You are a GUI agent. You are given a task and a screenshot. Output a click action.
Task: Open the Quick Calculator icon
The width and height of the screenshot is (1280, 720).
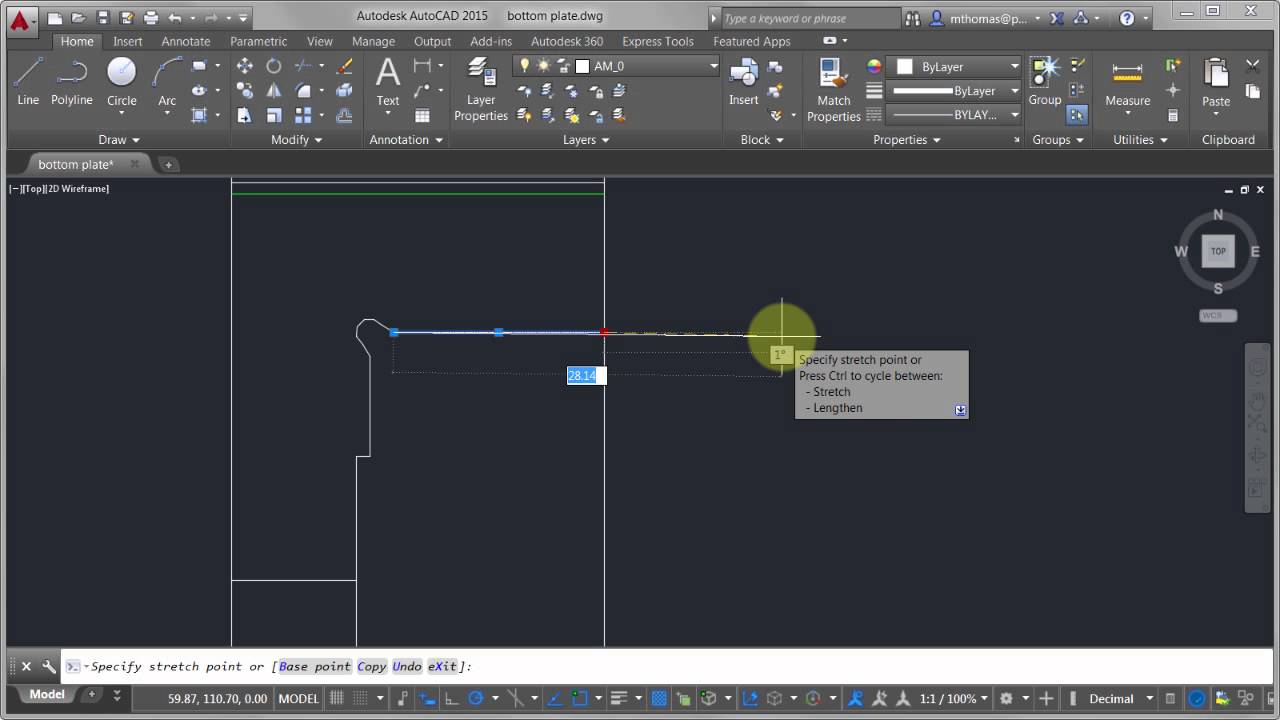coord(1173,115)
